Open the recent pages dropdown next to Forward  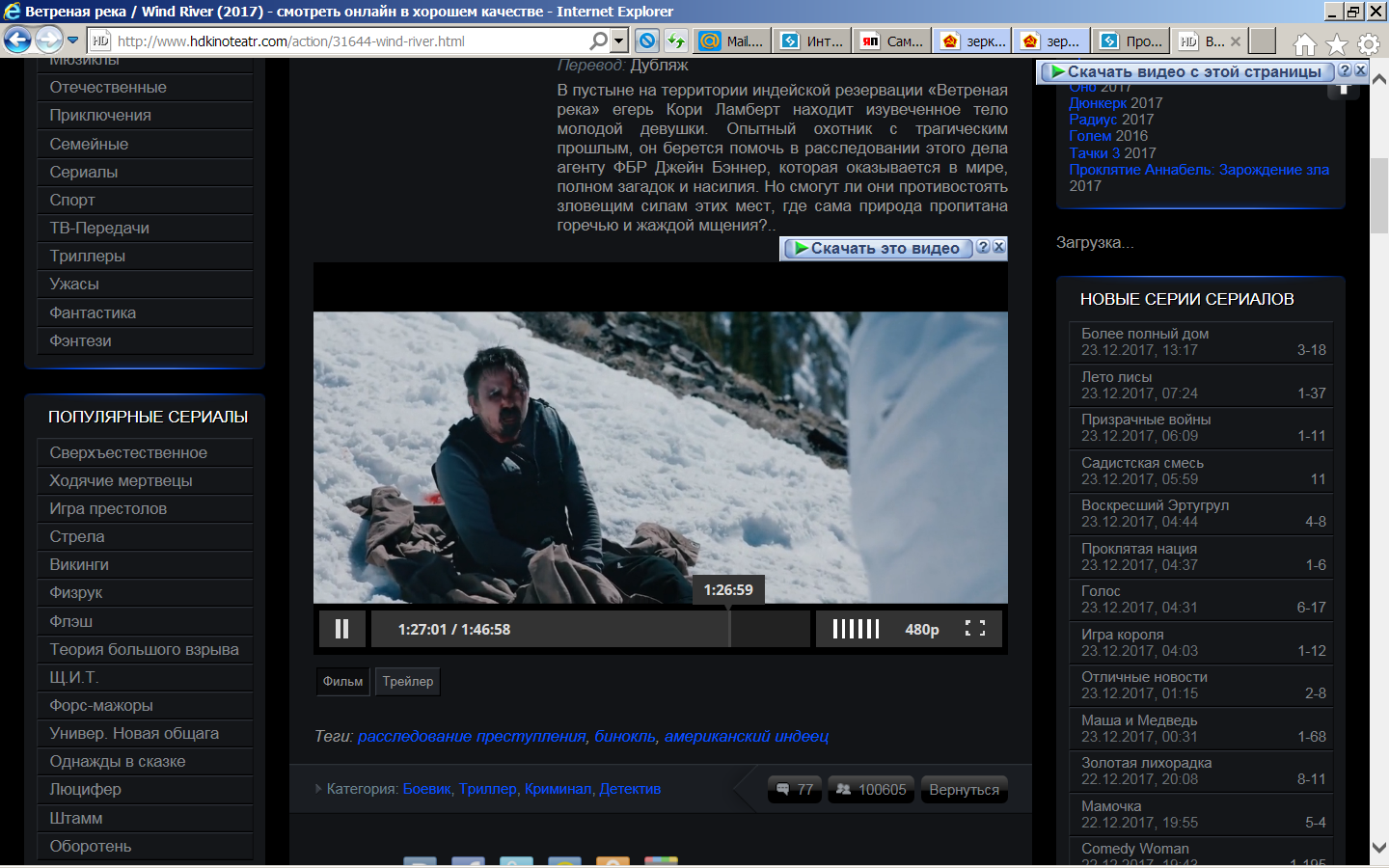72,41
